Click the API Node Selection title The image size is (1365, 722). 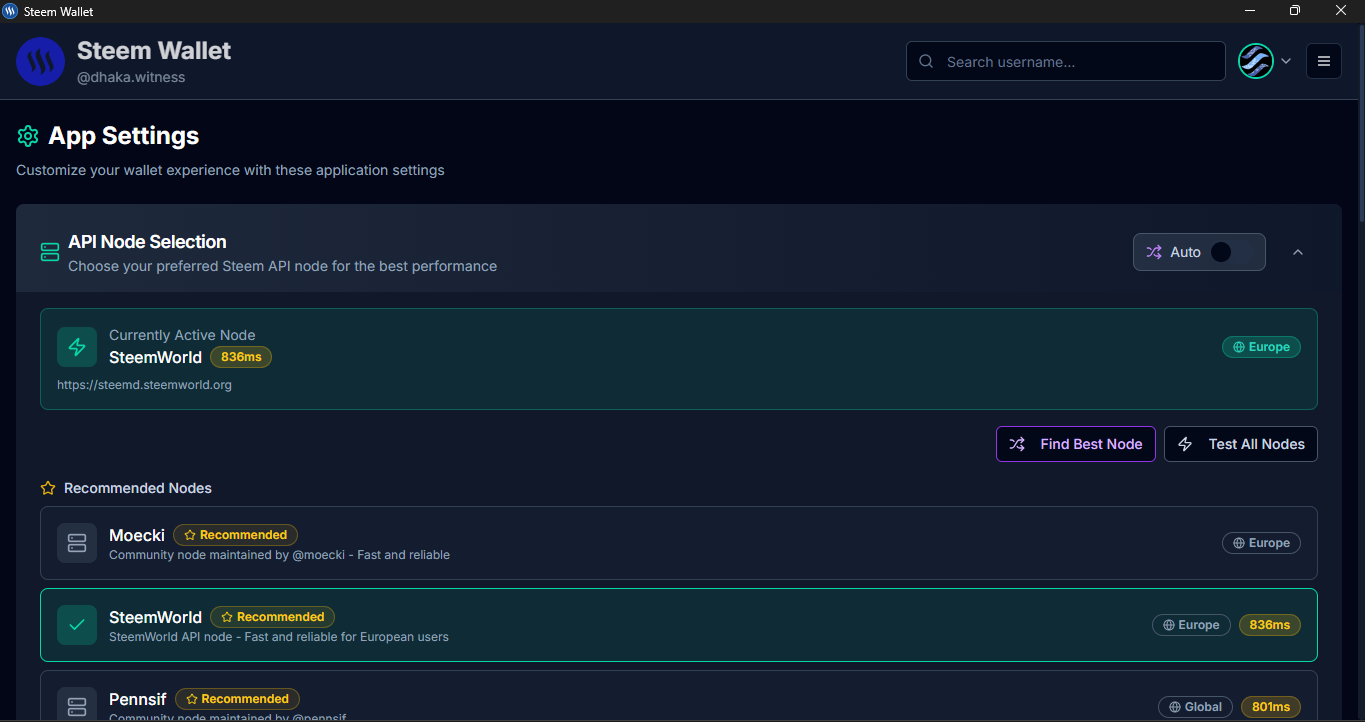coord(147,242)
